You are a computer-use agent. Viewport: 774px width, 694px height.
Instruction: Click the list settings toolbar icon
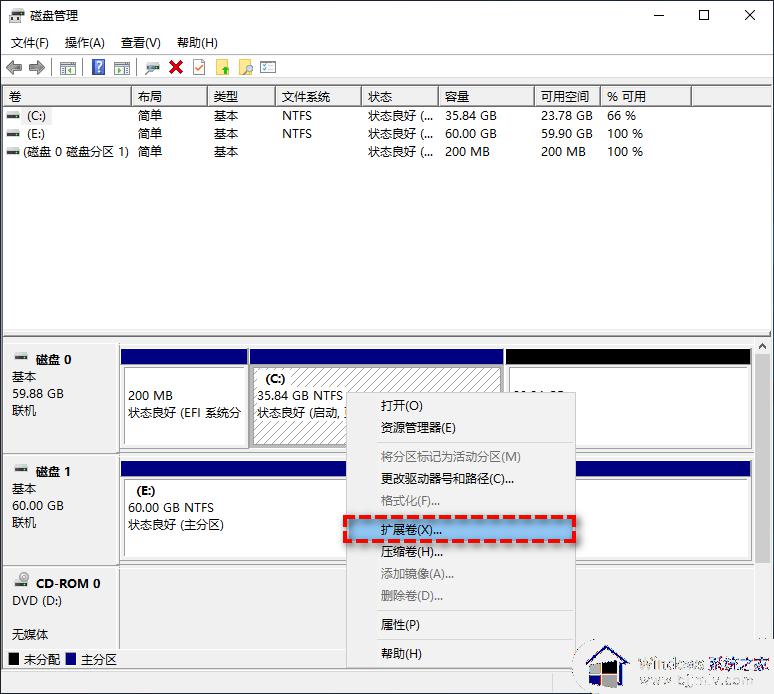(x=268, y=67)
